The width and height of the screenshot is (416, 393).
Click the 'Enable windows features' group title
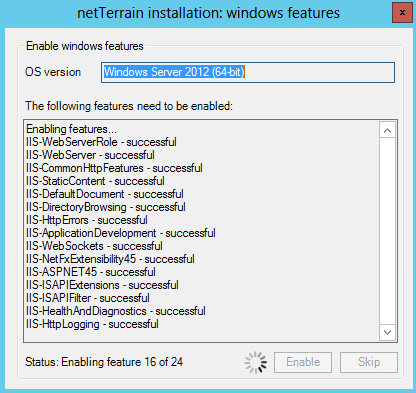[x=85, y=46]
